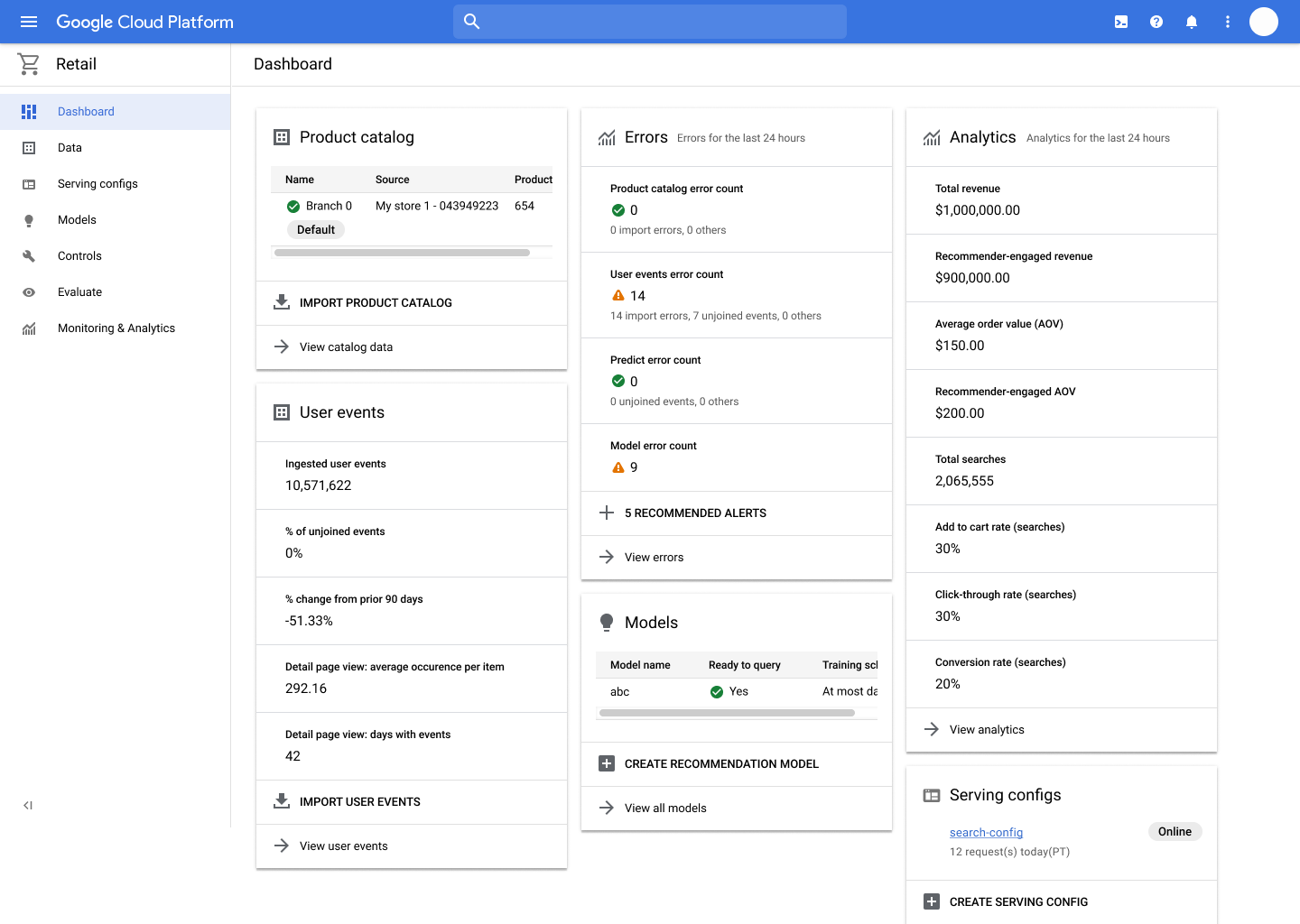
Task: Click the plus icon beside 5 Recommended Alerts
Action: pyautogui.click(x=607, y=513)
